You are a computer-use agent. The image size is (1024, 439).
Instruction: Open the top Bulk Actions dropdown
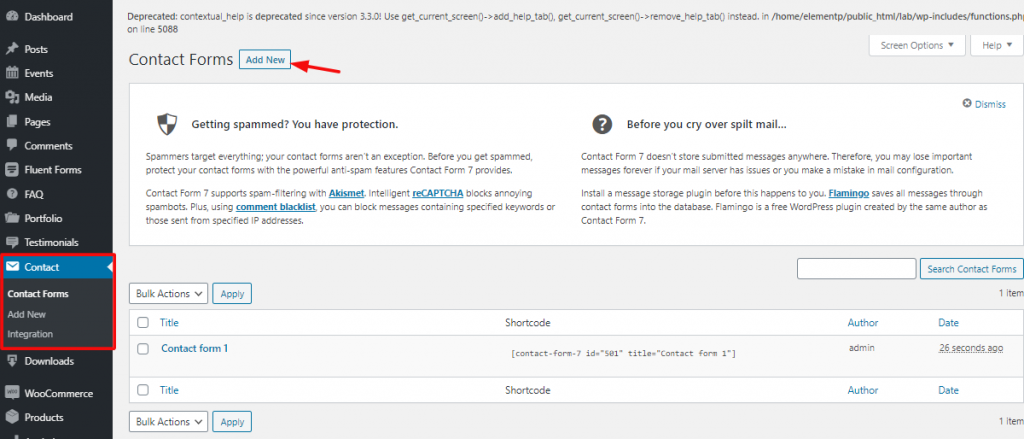tap(168, 294)
